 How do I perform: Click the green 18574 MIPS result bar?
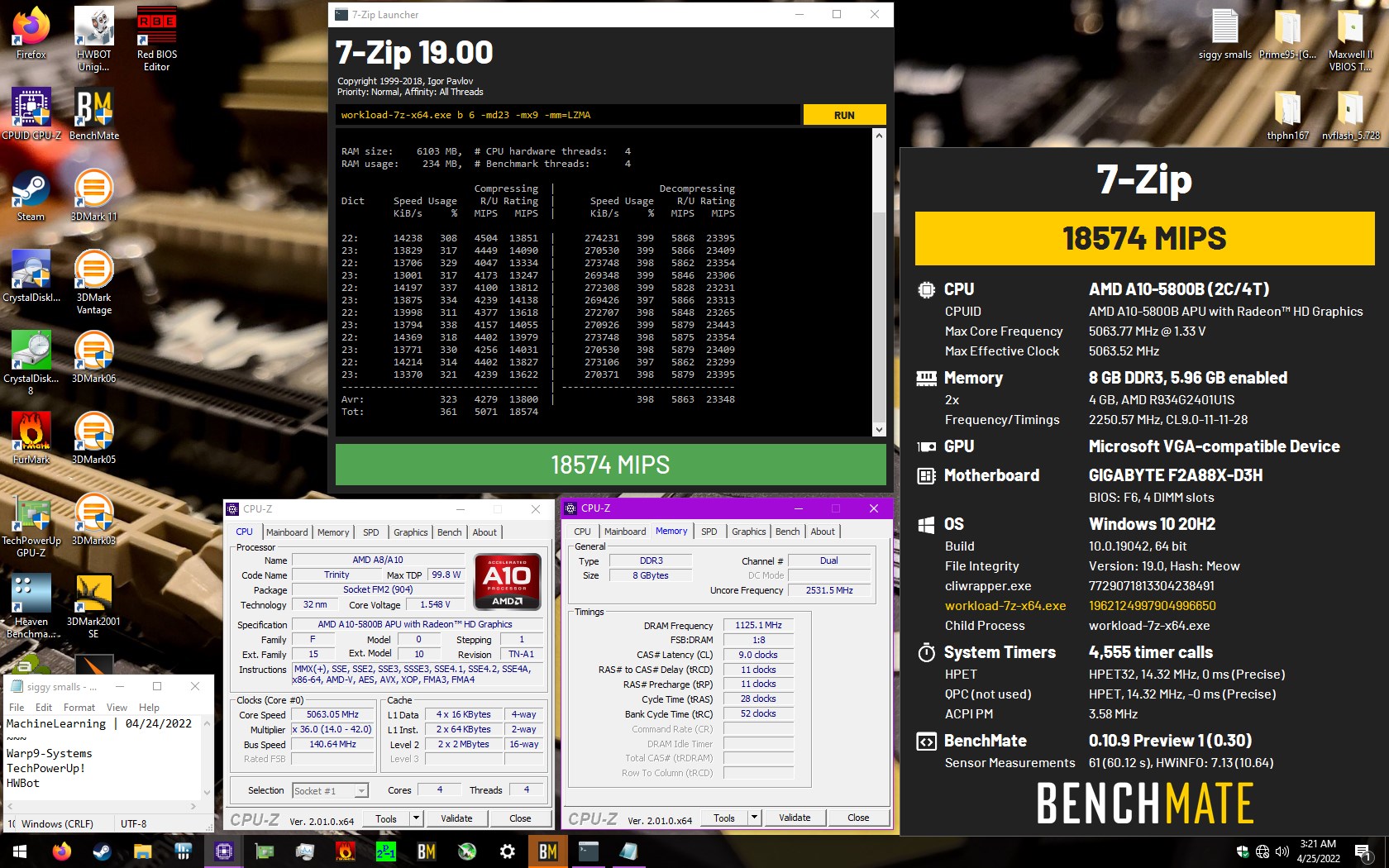pos(610,465)
